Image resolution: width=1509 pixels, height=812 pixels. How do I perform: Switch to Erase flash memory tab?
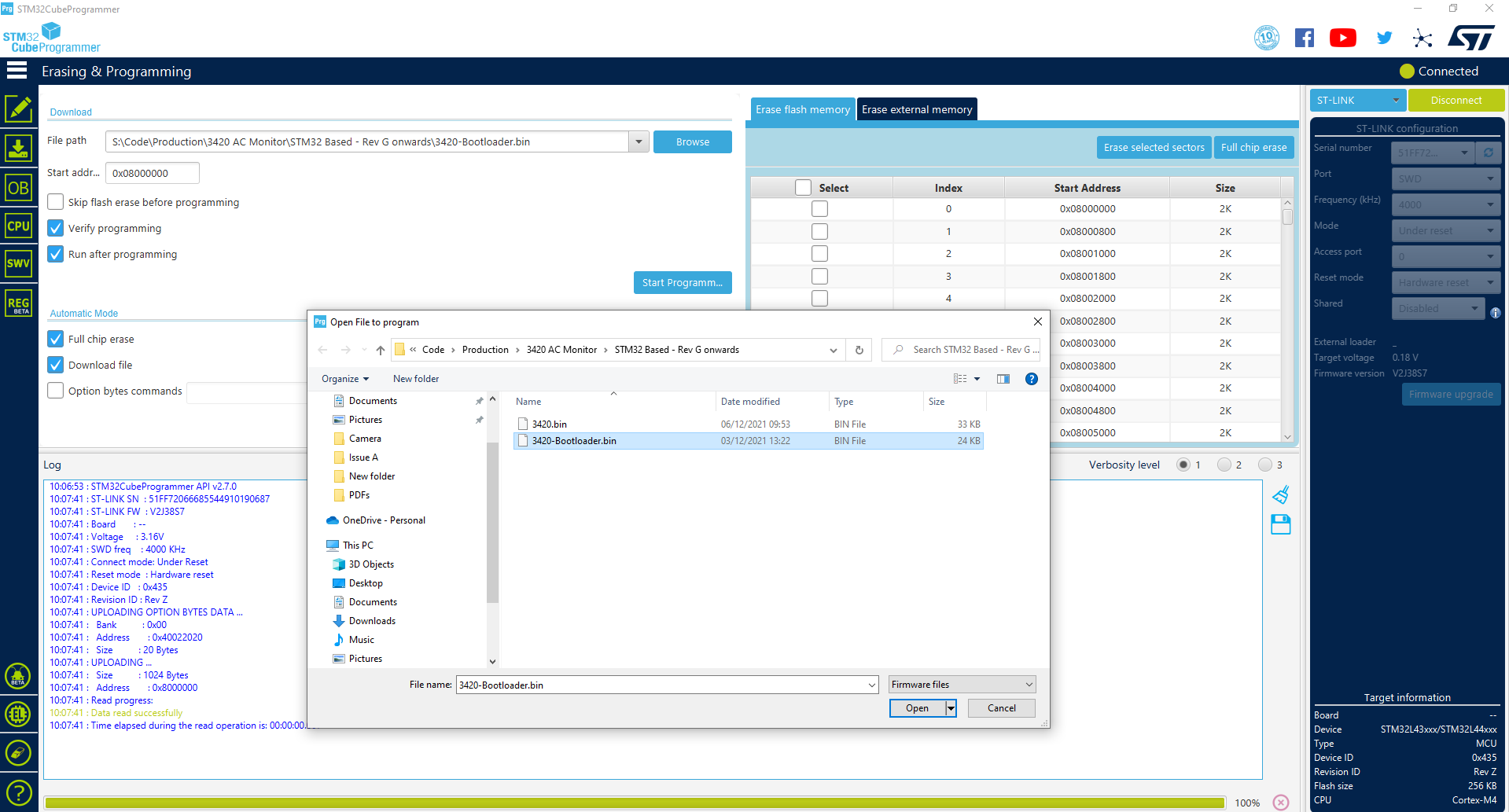(803, 109)
